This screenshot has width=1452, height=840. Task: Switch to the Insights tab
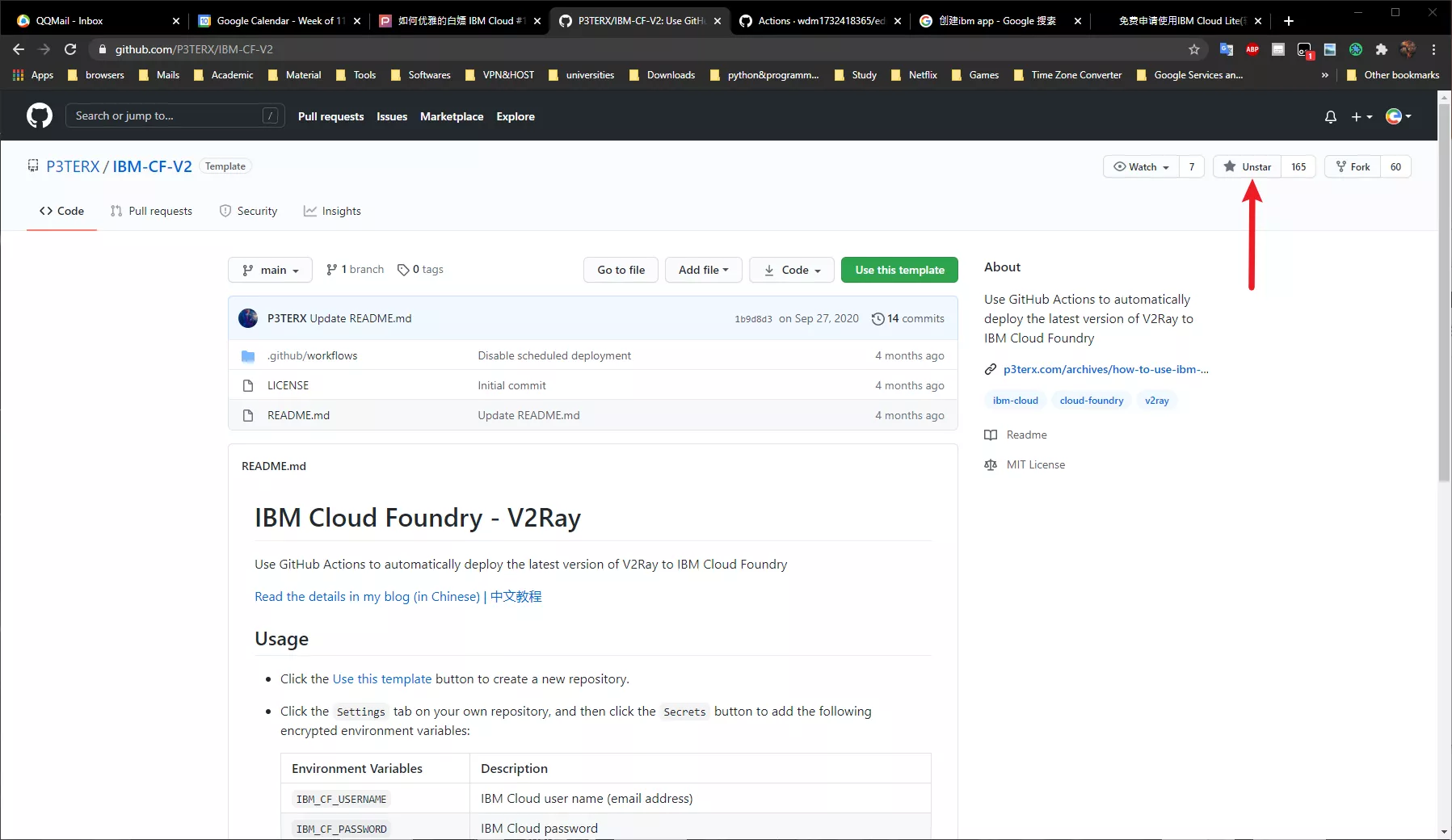coord(332,211)
